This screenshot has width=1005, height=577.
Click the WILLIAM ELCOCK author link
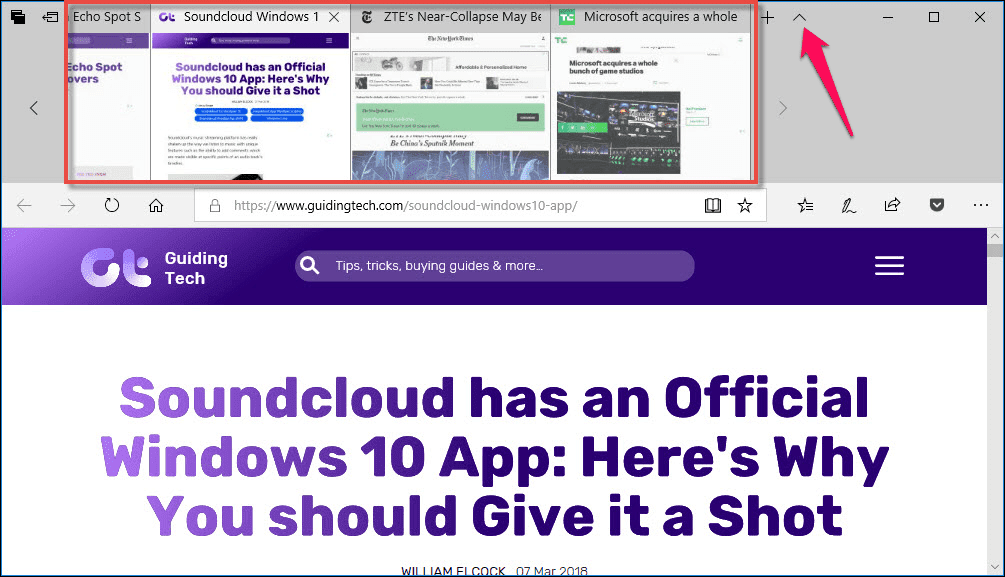(x=453, y=571)
